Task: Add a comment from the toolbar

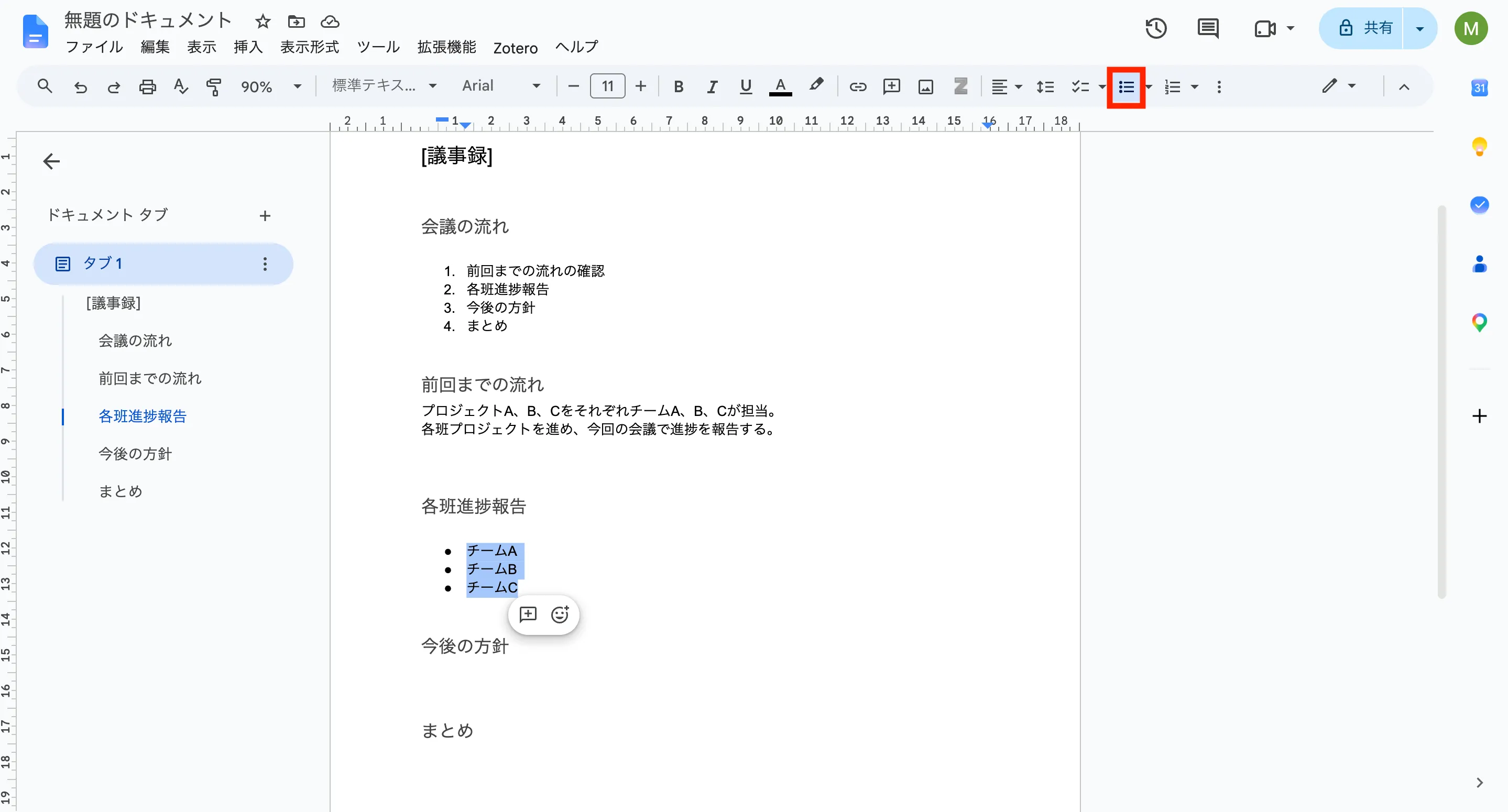Action: 891,87
